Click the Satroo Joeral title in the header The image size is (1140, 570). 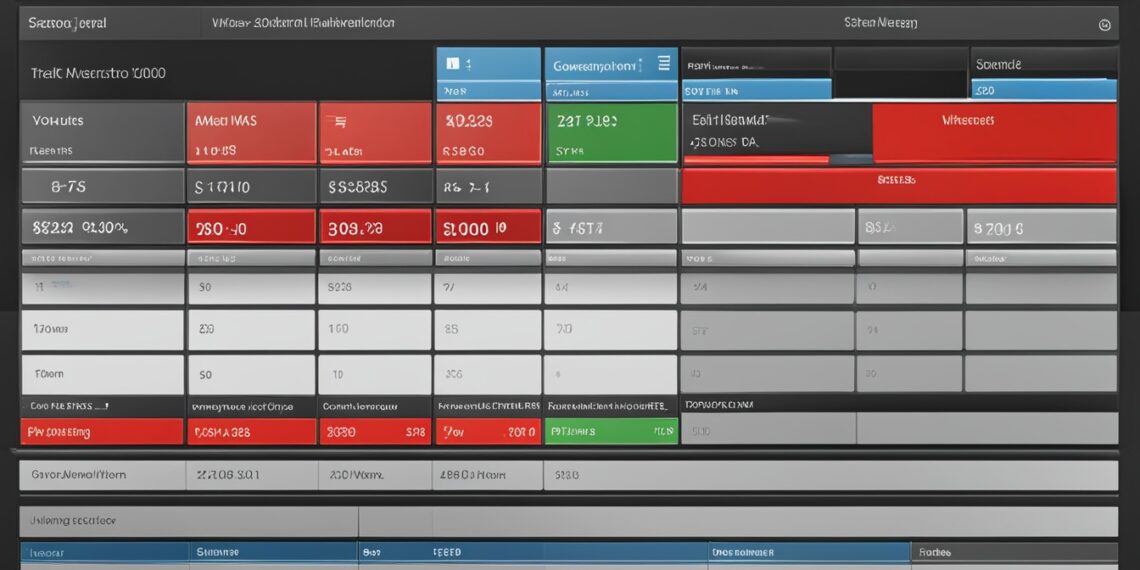(x=67, y=23)
